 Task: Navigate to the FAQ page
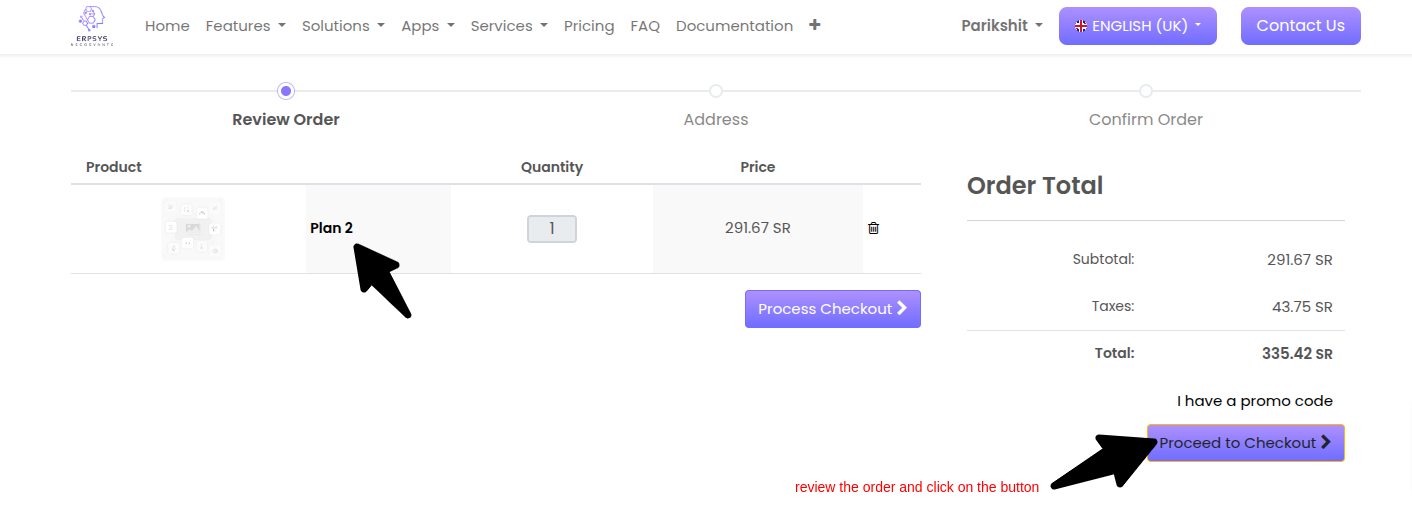point(645,26)
